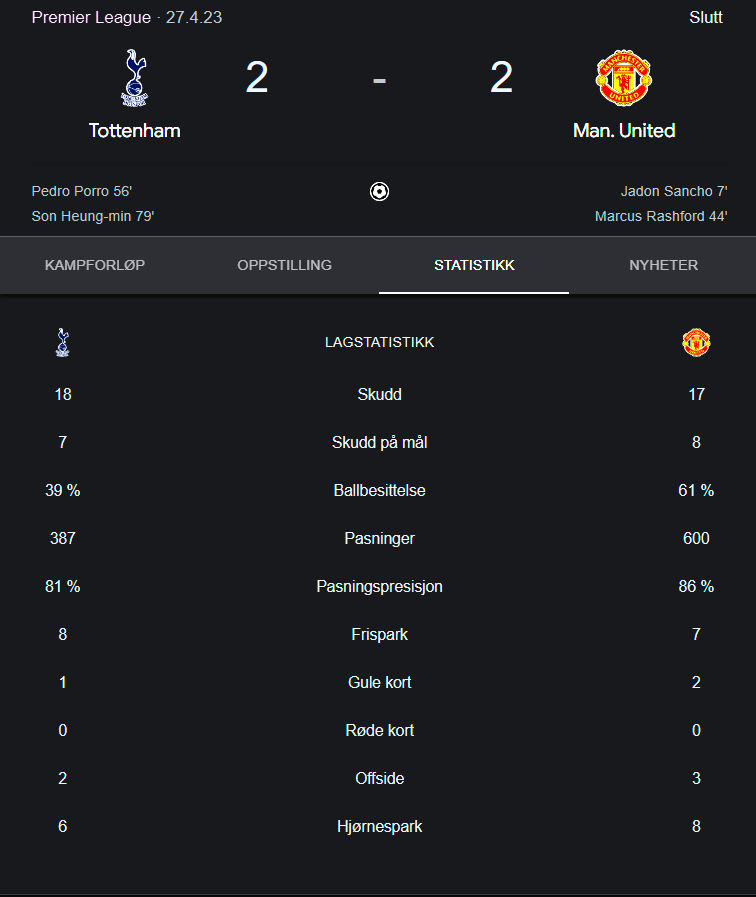Click the Ballbesittelse statistic row label
Screen dimensions: 756x897
coord(379,490)
